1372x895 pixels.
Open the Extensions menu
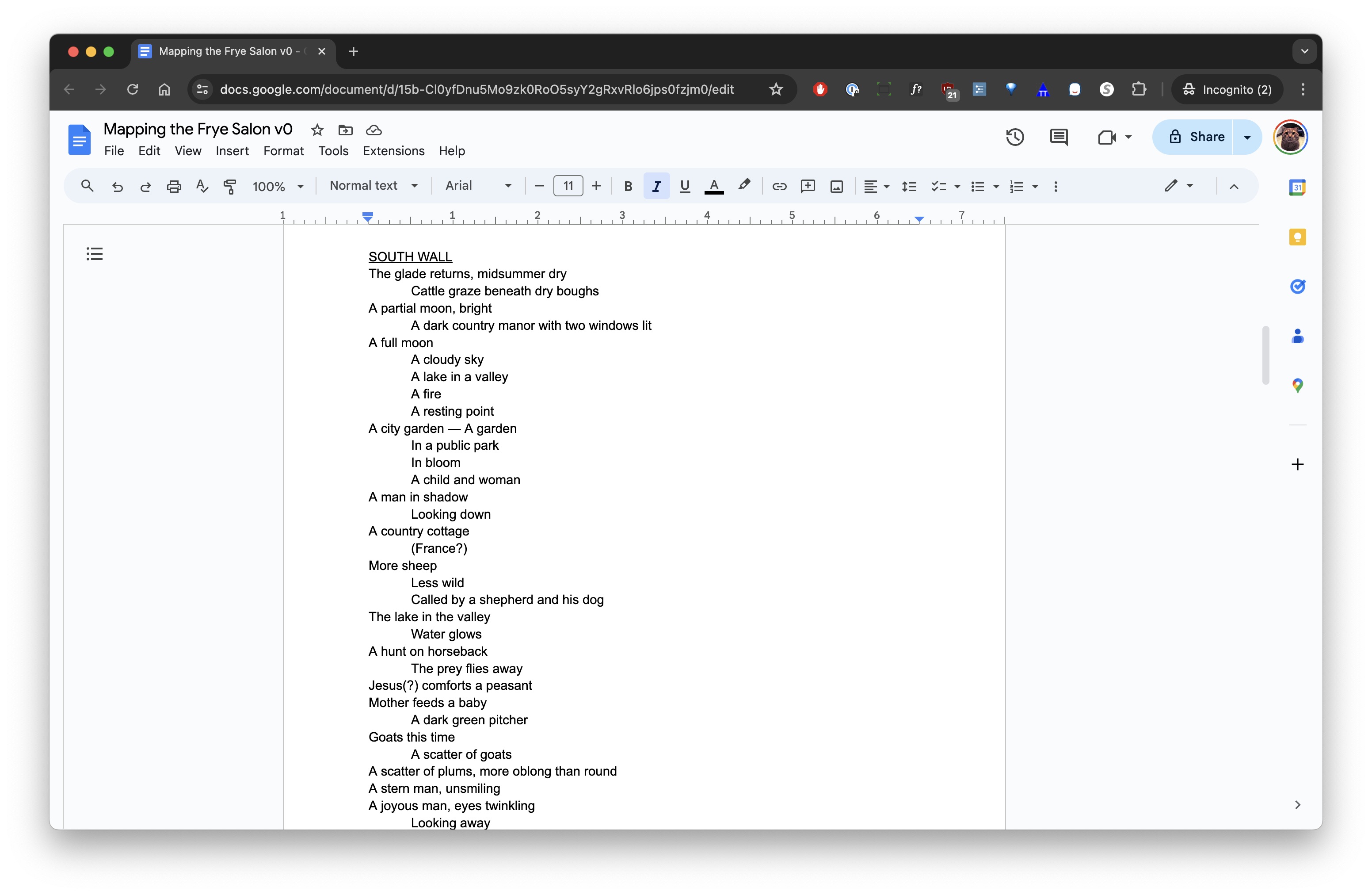pos(393,150)
